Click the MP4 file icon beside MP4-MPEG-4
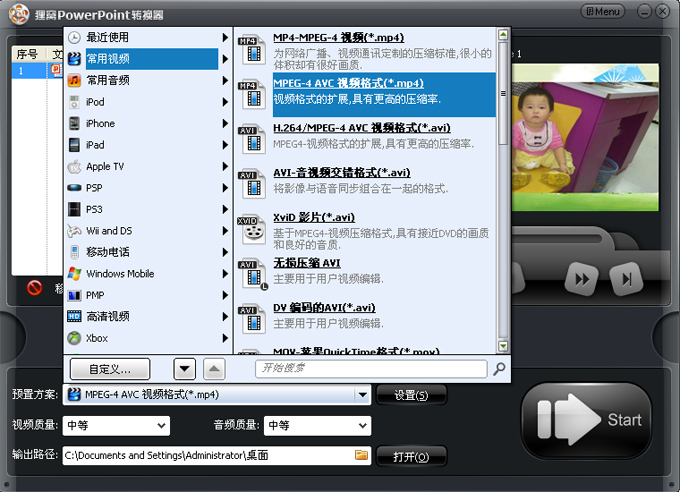Image resolution: width=680 pixels, height=492 pixels. [253, 49]
